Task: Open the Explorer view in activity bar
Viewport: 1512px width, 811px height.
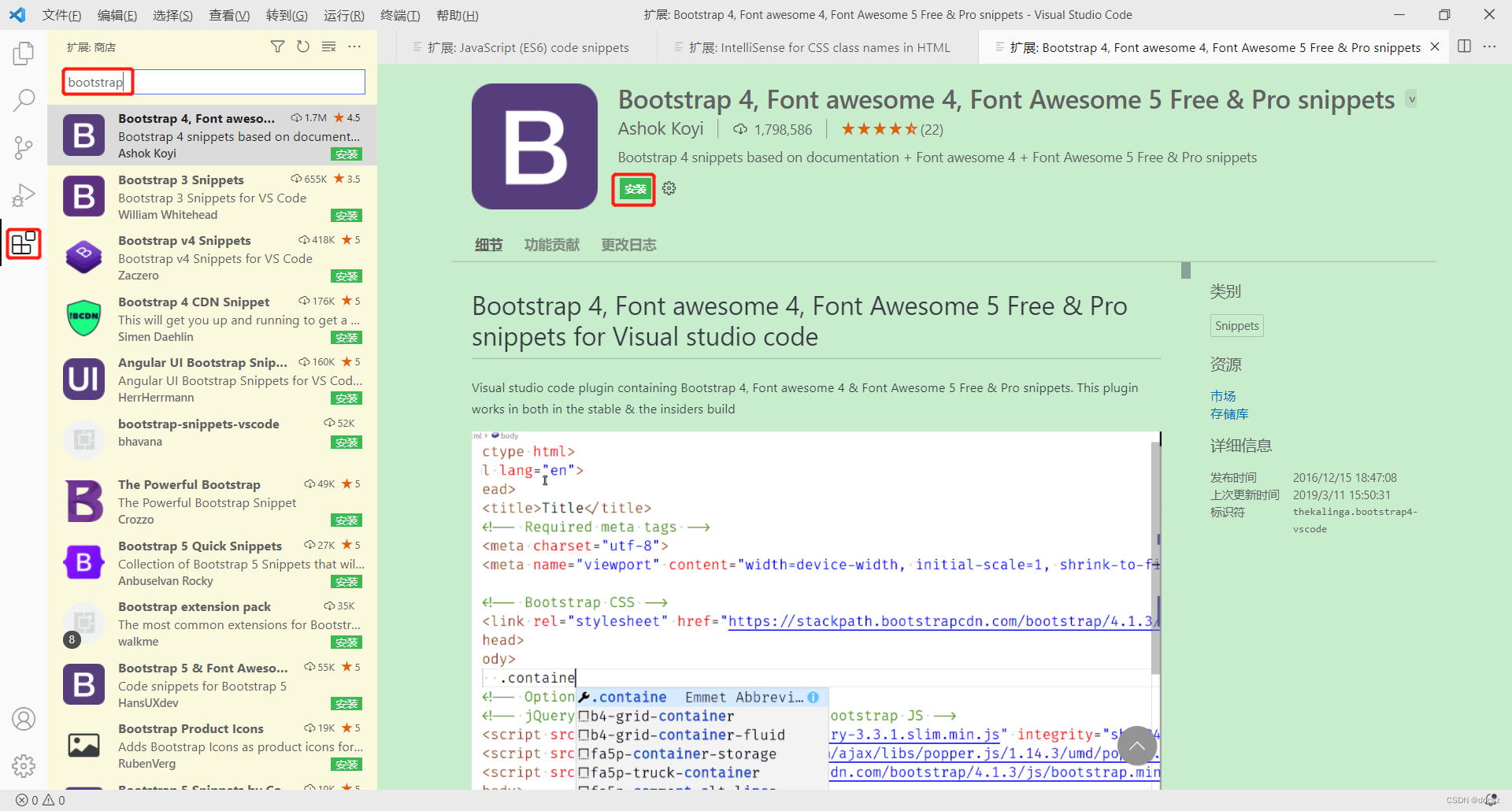Action: (x=24, y=54)
